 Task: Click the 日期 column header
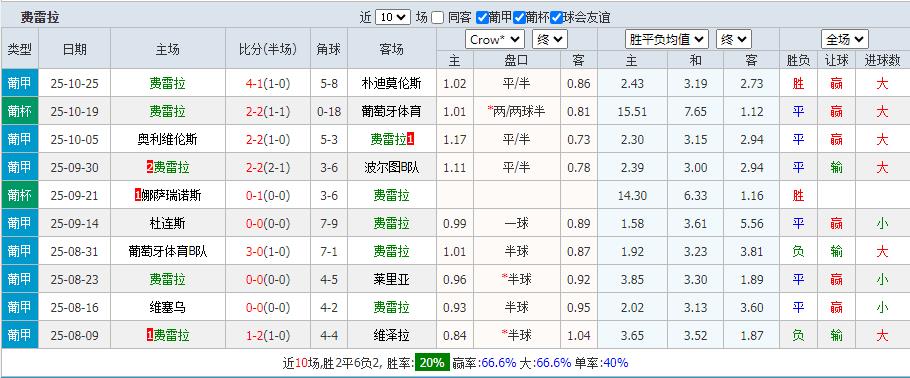click(x=74, y=49)
